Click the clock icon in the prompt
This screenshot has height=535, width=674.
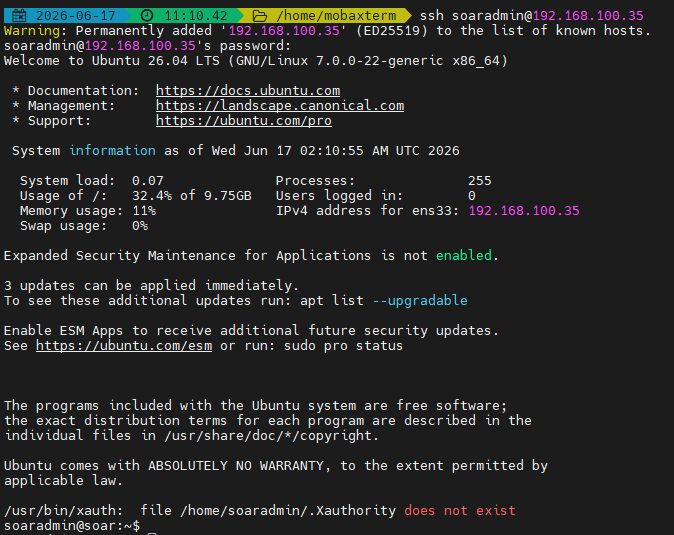[147, 16]
